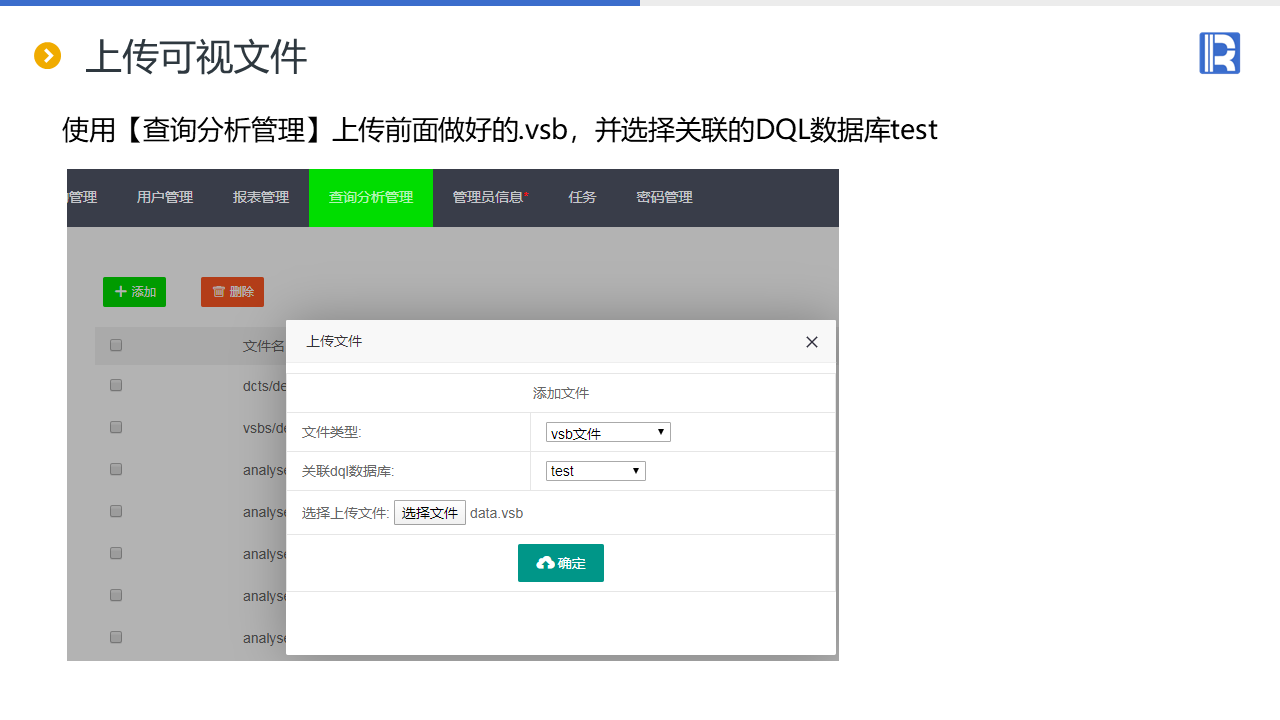Open the 任务 tab
Screen dimensions: 1280x720
[x=582, y=198]
